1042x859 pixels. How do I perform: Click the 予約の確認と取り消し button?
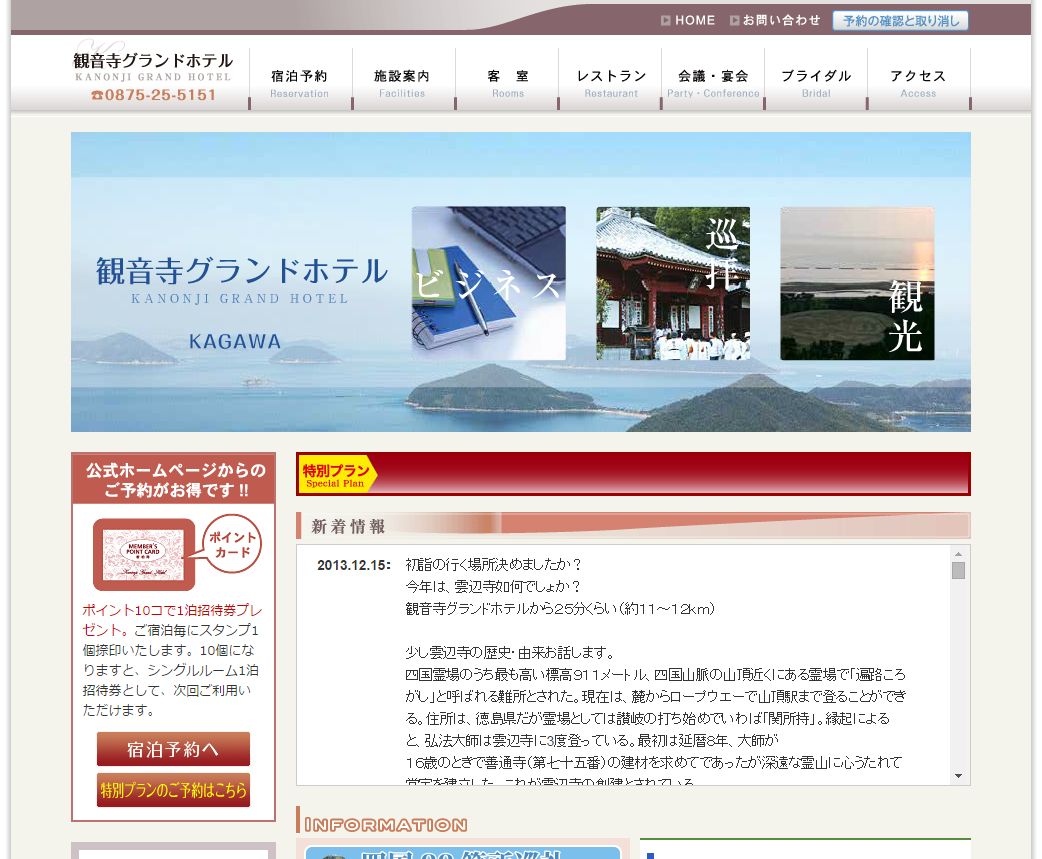pos(900,21)
